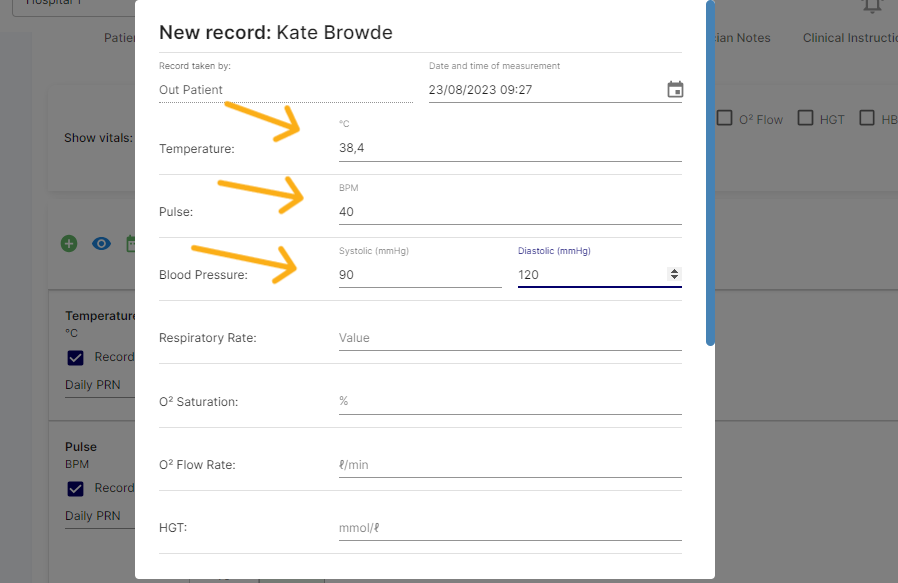Select the Respiratory Rate value field

(509, 338)
